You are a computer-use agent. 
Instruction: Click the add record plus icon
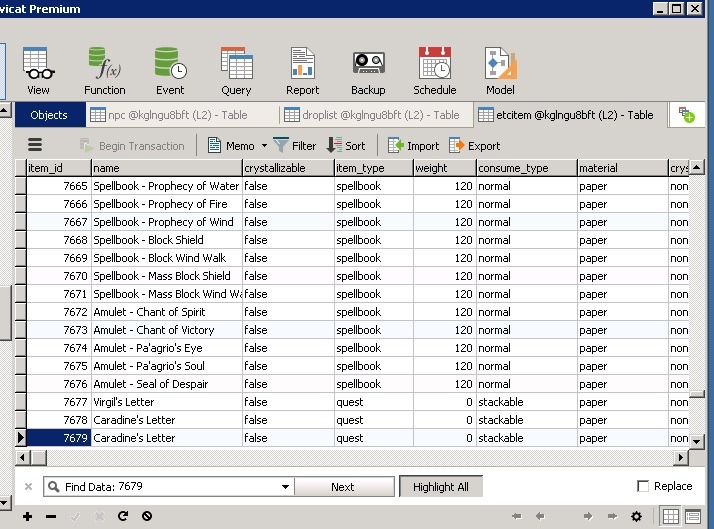pyautogui.click(x=27, y=516)
